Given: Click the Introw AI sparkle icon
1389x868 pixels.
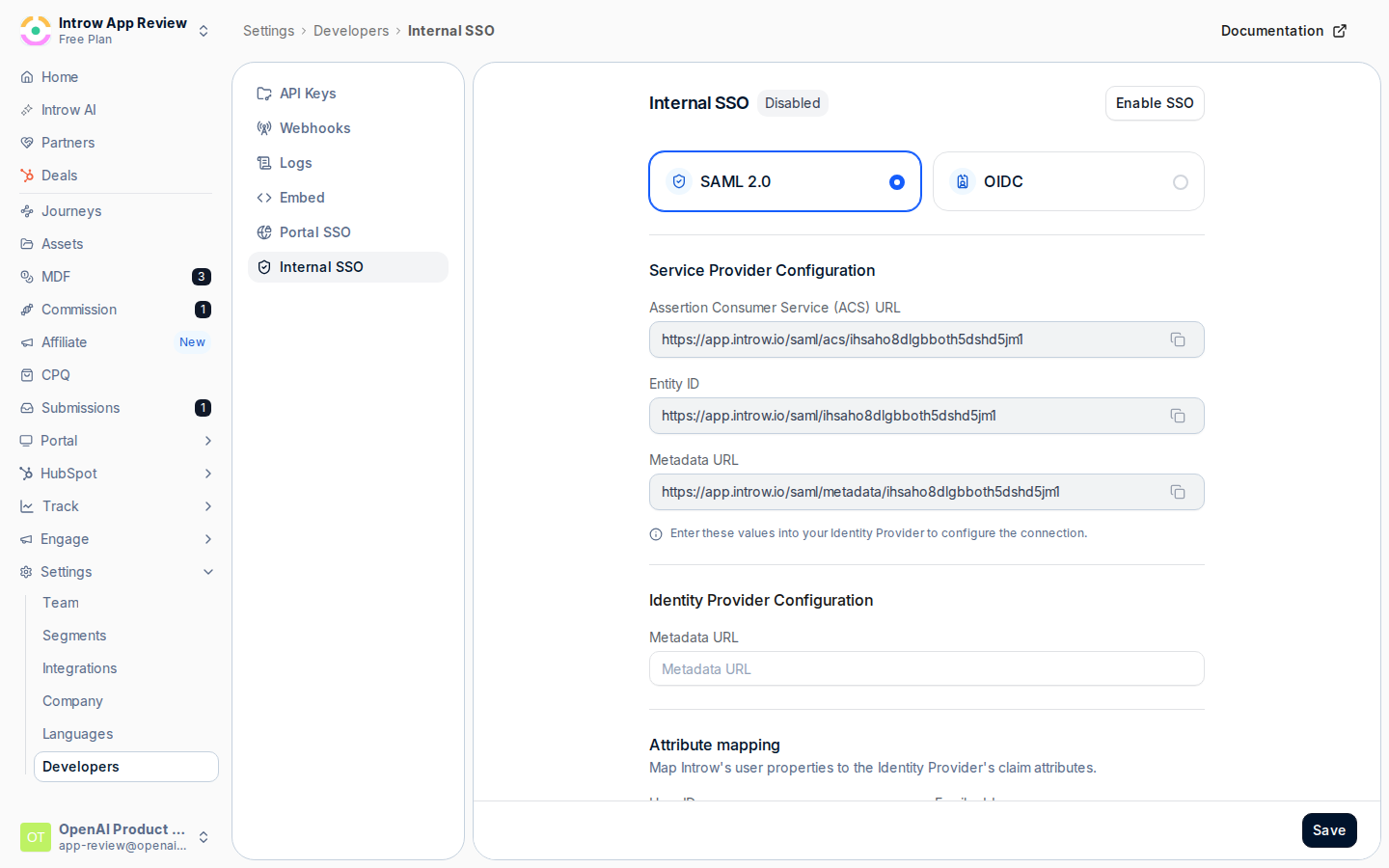Looking at the screenshot, I should point(27,110).
